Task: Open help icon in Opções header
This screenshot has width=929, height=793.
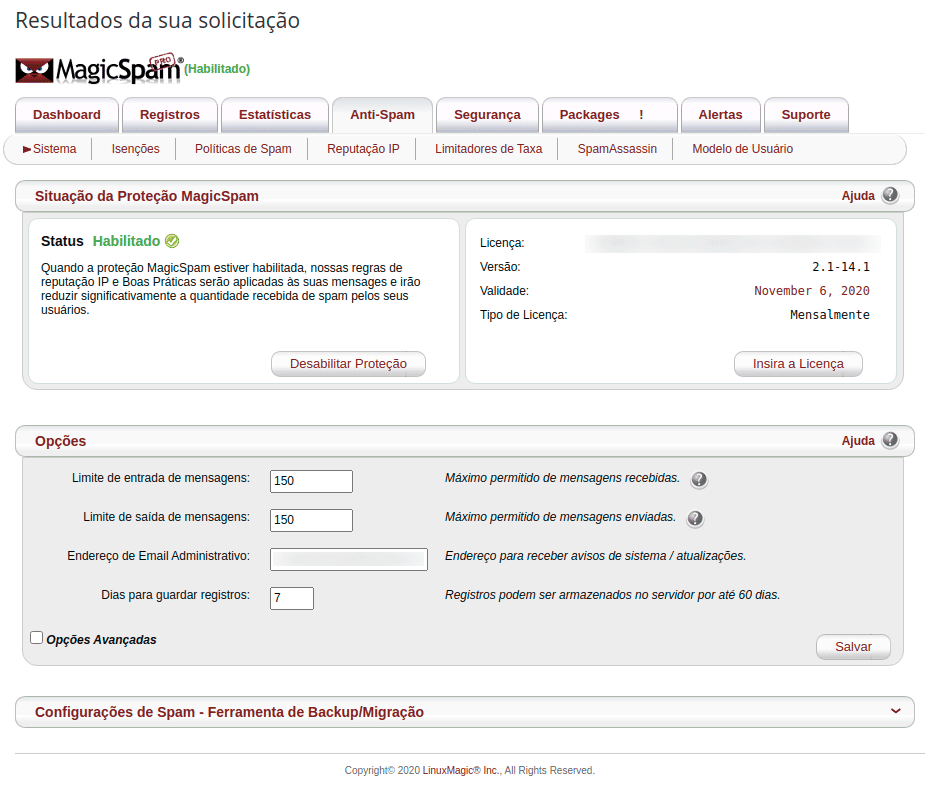Action: [889, 440]
